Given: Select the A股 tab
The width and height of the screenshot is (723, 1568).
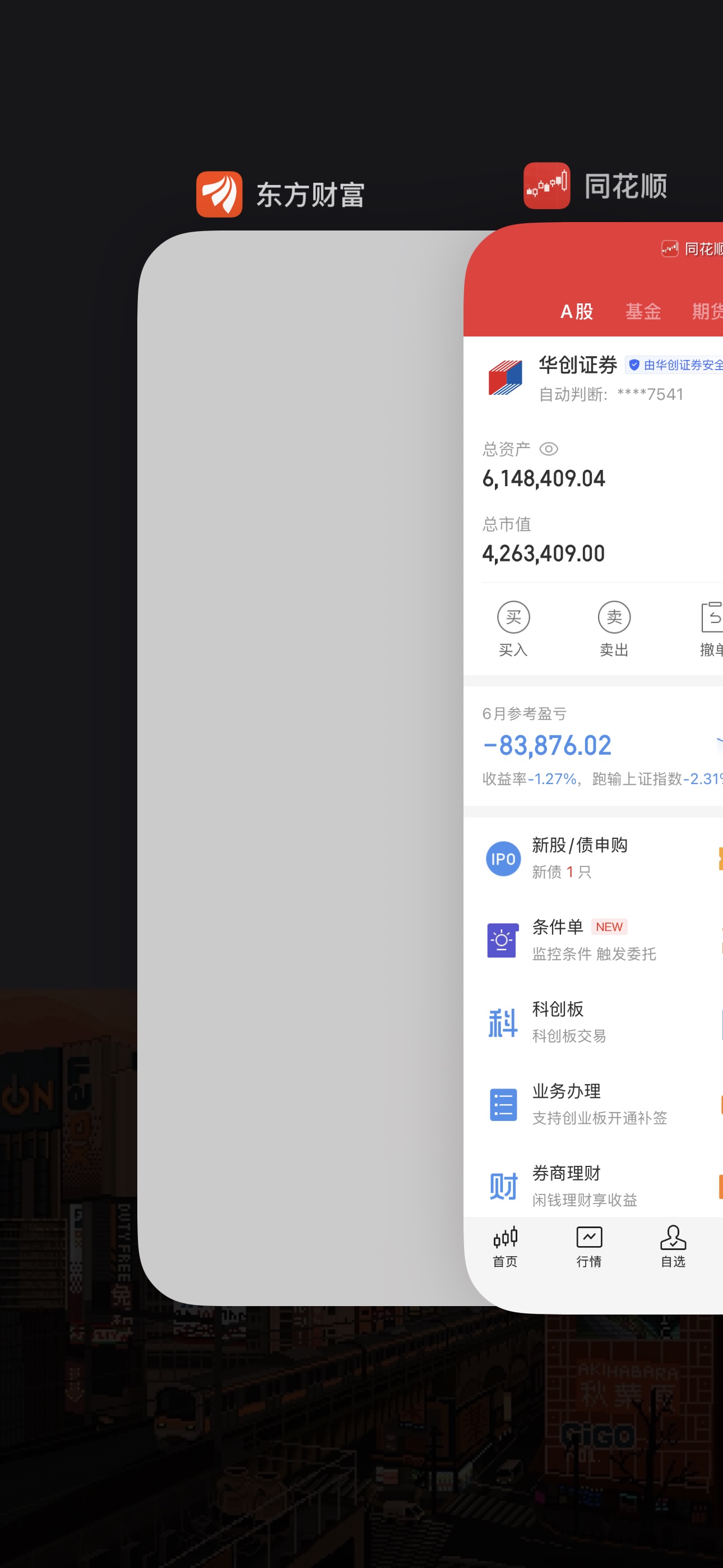Looking at the screenshot, I should click(x=576, y=312).
